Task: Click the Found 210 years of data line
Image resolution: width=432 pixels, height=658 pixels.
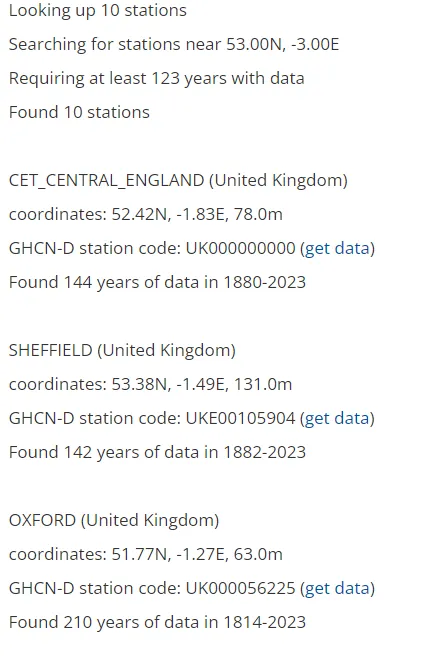Action: click(x=157, y=622)
